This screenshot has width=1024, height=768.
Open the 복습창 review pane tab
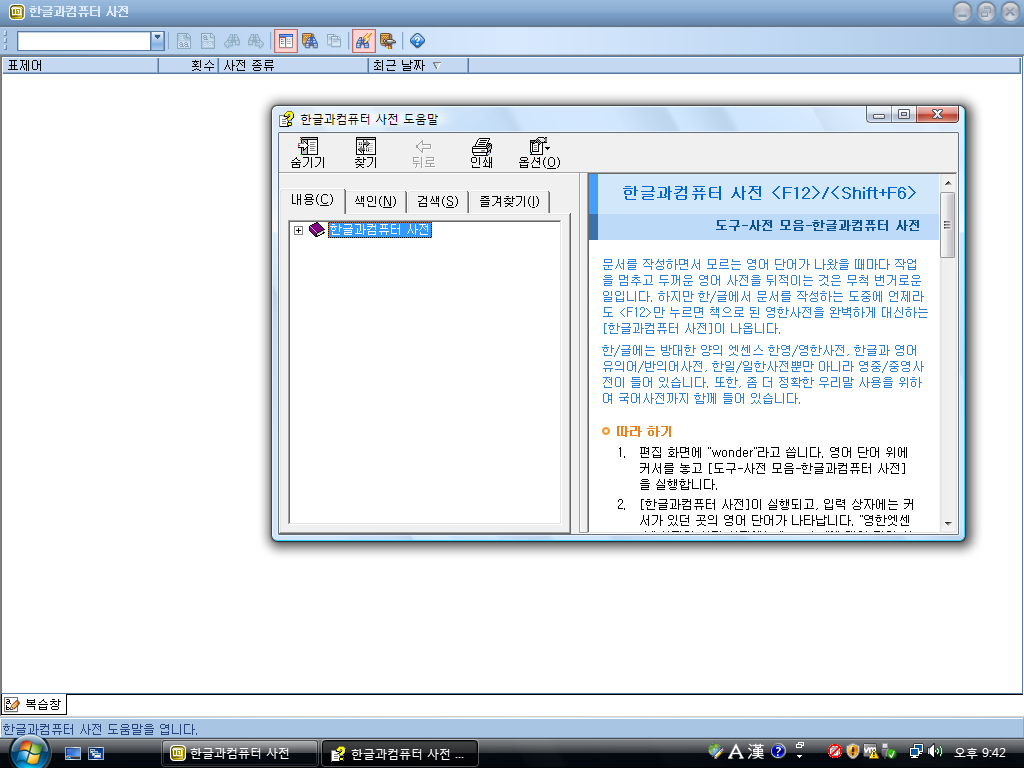tap(33, 705)
